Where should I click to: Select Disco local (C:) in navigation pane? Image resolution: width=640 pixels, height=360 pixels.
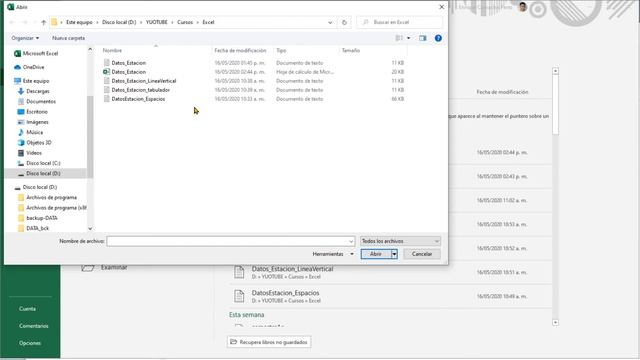click(x=43, y=163)
